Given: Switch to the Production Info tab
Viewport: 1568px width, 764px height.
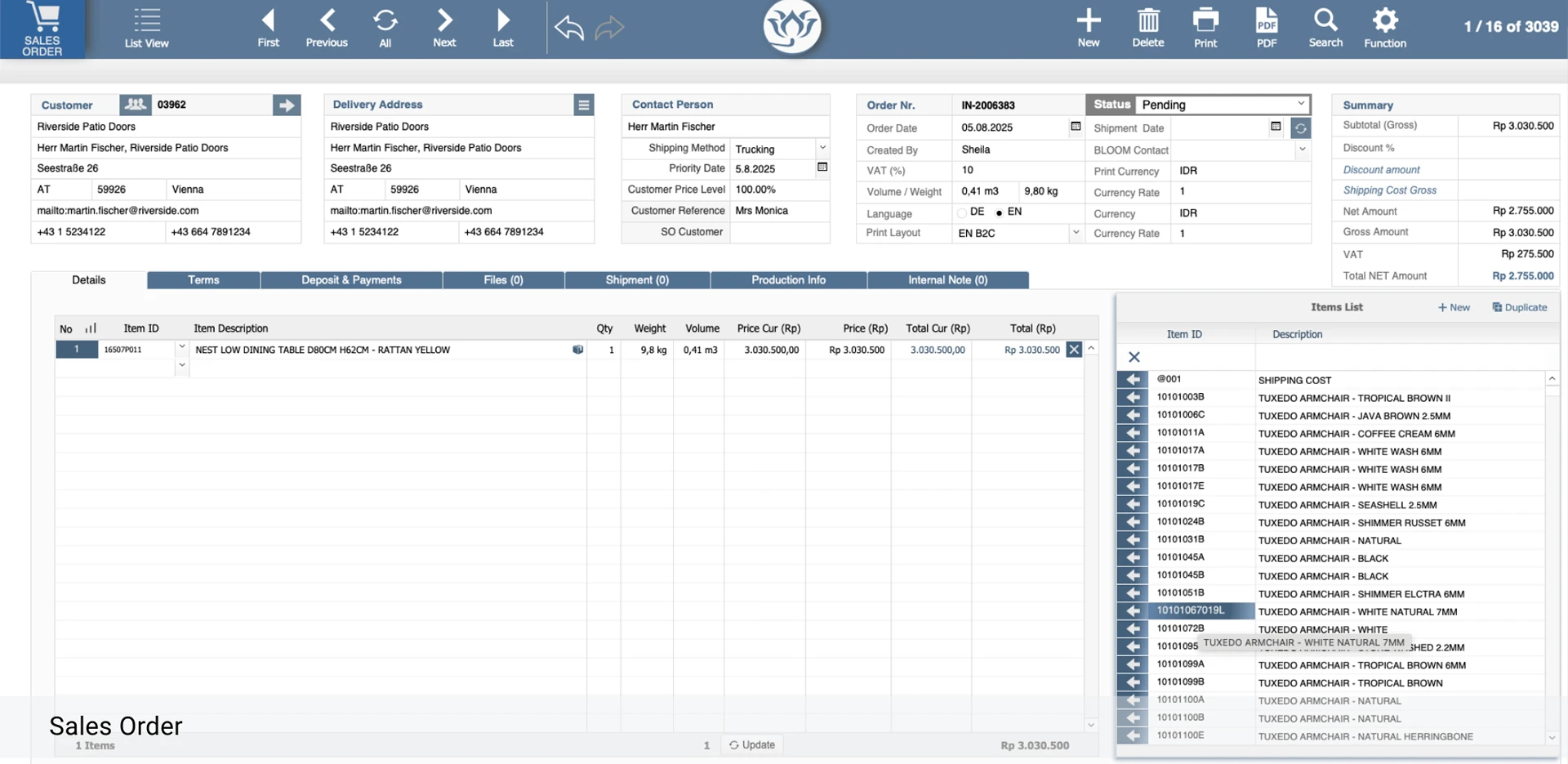Looking at the screenshot, I should pos(788,280).
